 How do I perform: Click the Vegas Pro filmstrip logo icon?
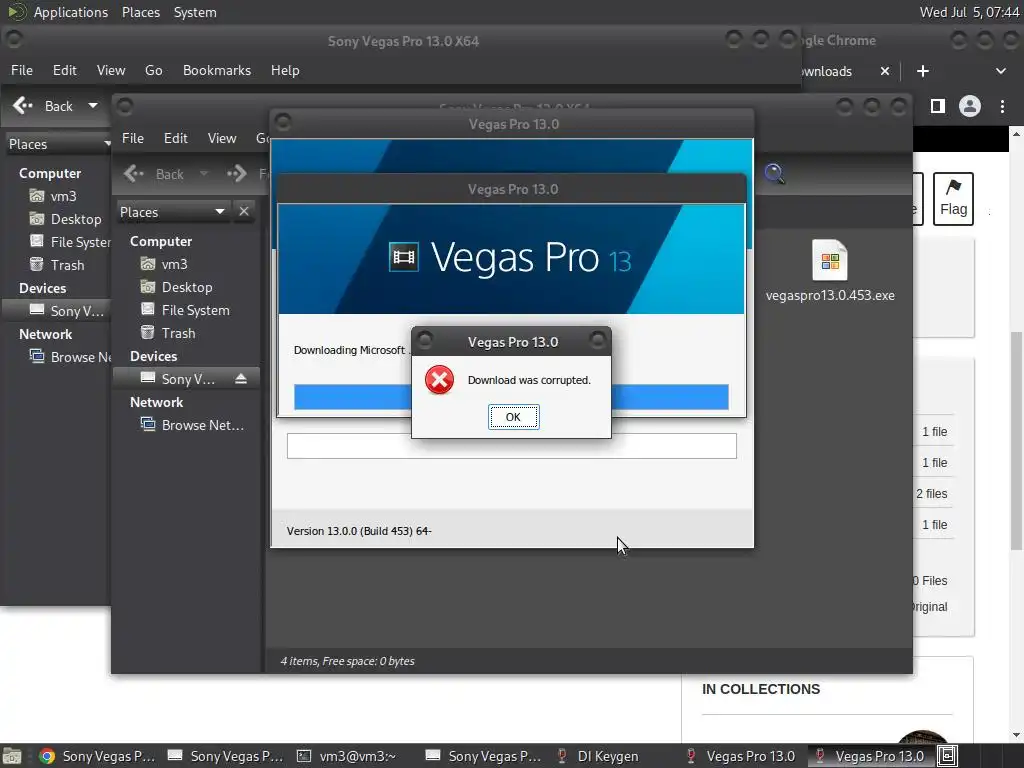click(x=404, y=257)
